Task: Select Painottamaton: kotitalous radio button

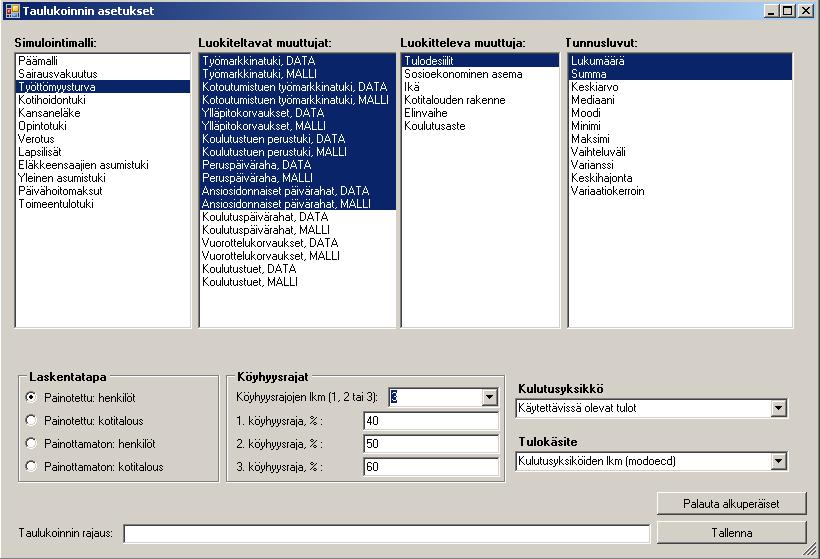Action: pyautogui.click(x=31, y=466)
